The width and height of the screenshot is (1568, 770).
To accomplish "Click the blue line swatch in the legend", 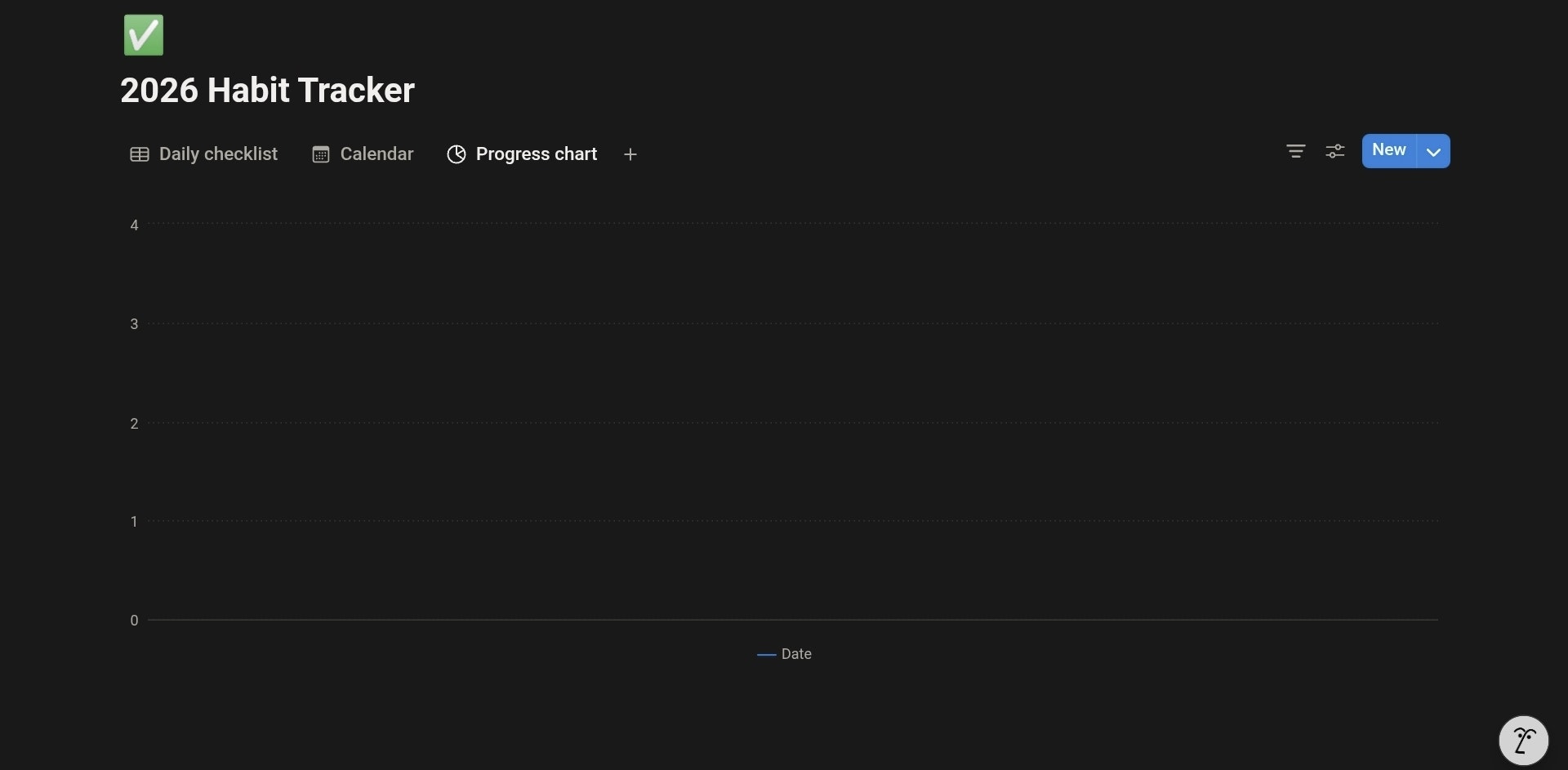I will pos(766,654).
